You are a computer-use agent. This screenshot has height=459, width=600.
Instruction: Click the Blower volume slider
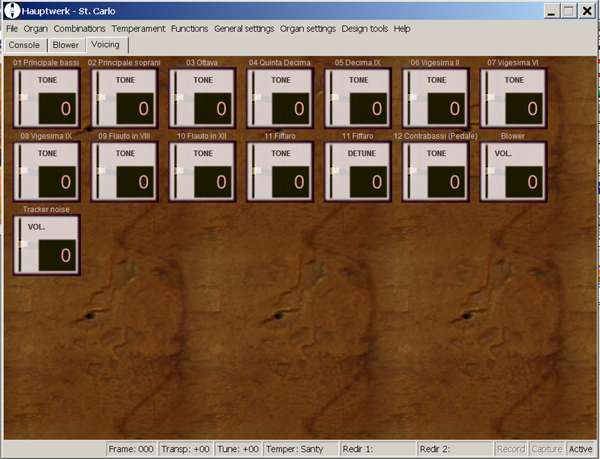488,171
